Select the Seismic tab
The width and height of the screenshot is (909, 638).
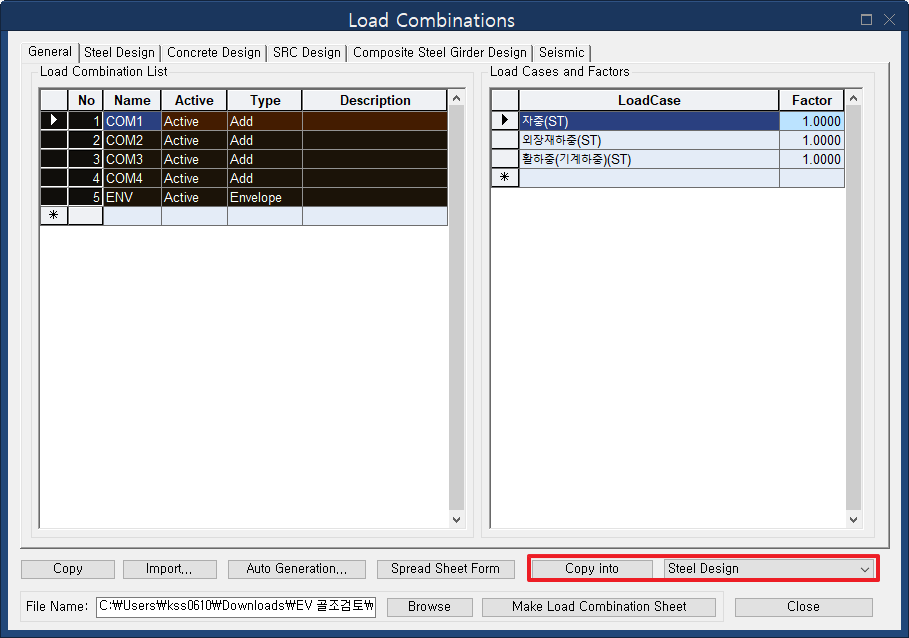[562, 53]
